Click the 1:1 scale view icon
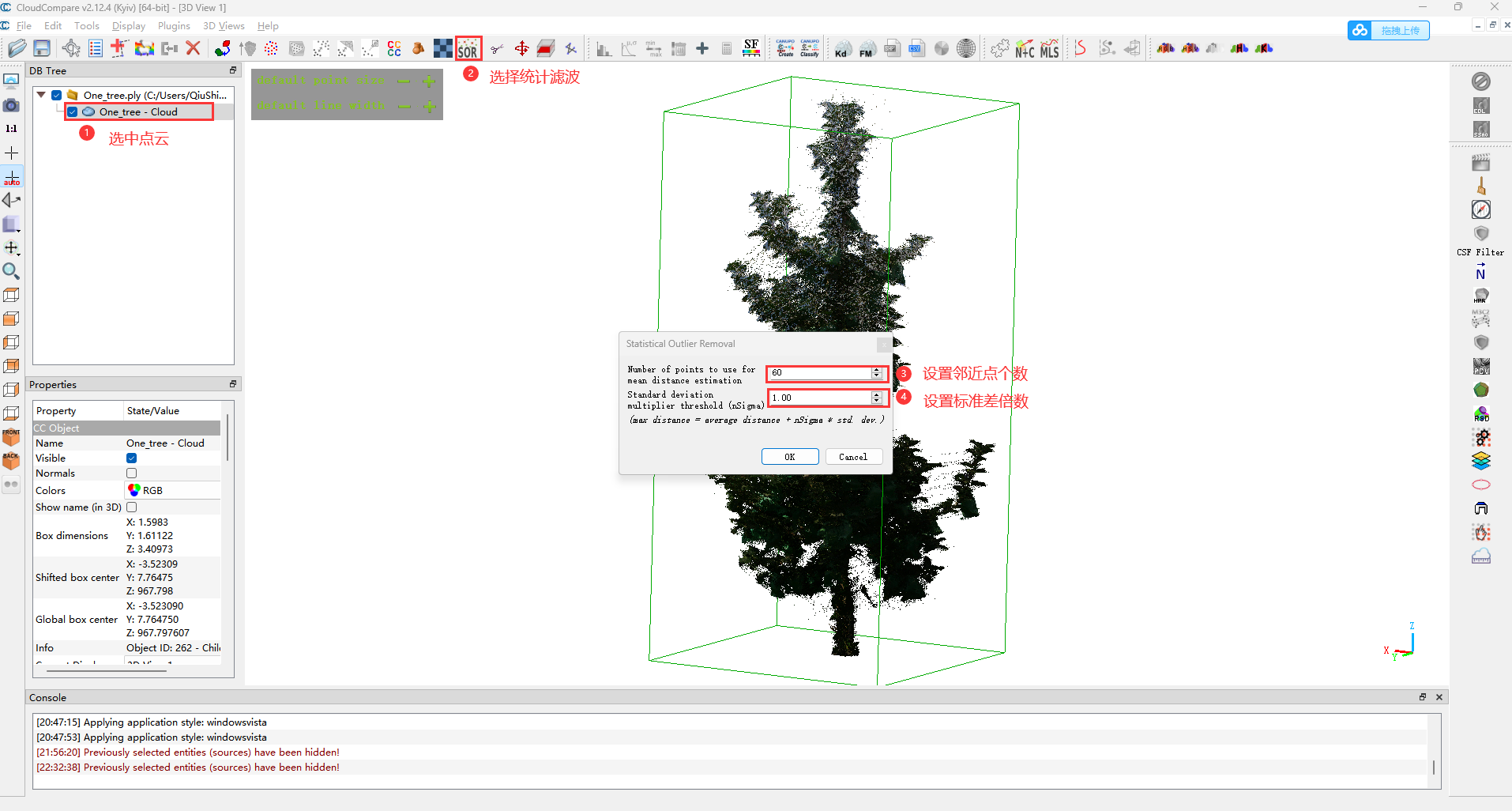Viewport: 1512px width, 811px height. [11, 128]
